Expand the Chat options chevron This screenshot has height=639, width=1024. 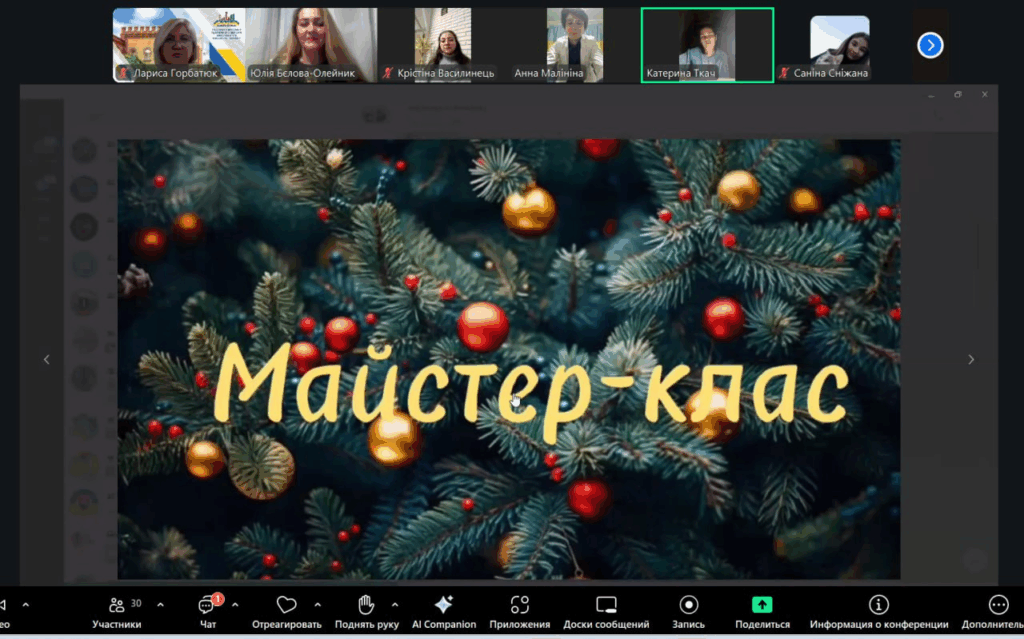coord(235,605)
